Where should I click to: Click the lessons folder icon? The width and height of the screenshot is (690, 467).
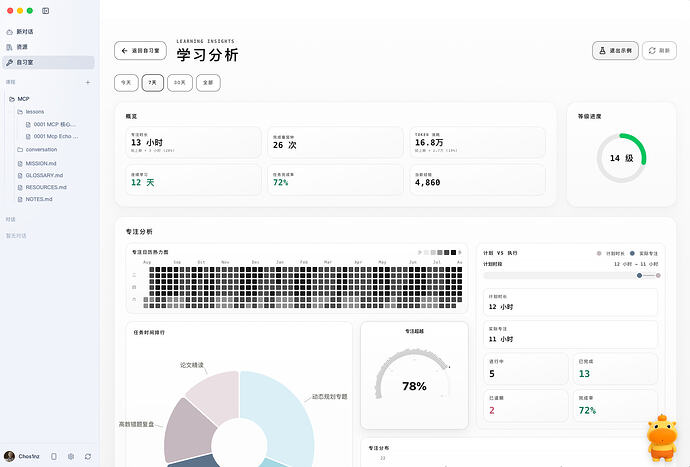click(x=20, y=112)
